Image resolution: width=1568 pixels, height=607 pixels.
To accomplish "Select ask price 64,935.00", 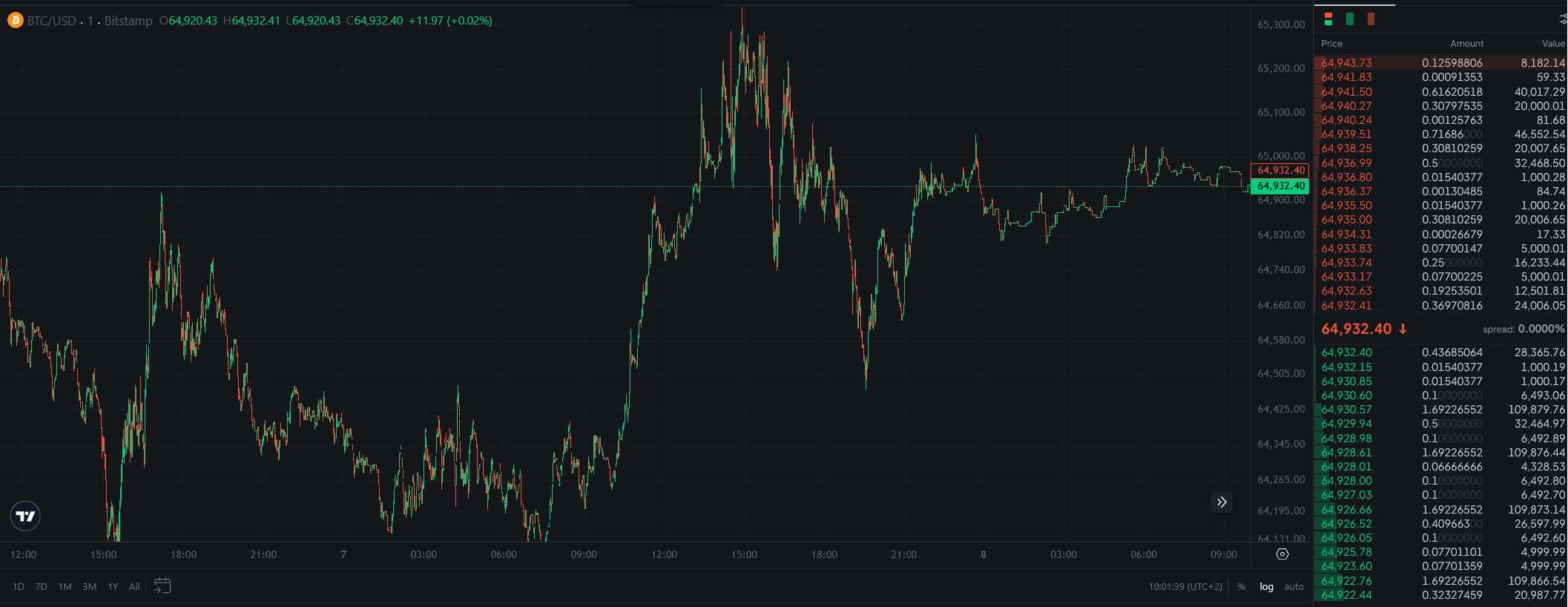I will (1346, 220).
